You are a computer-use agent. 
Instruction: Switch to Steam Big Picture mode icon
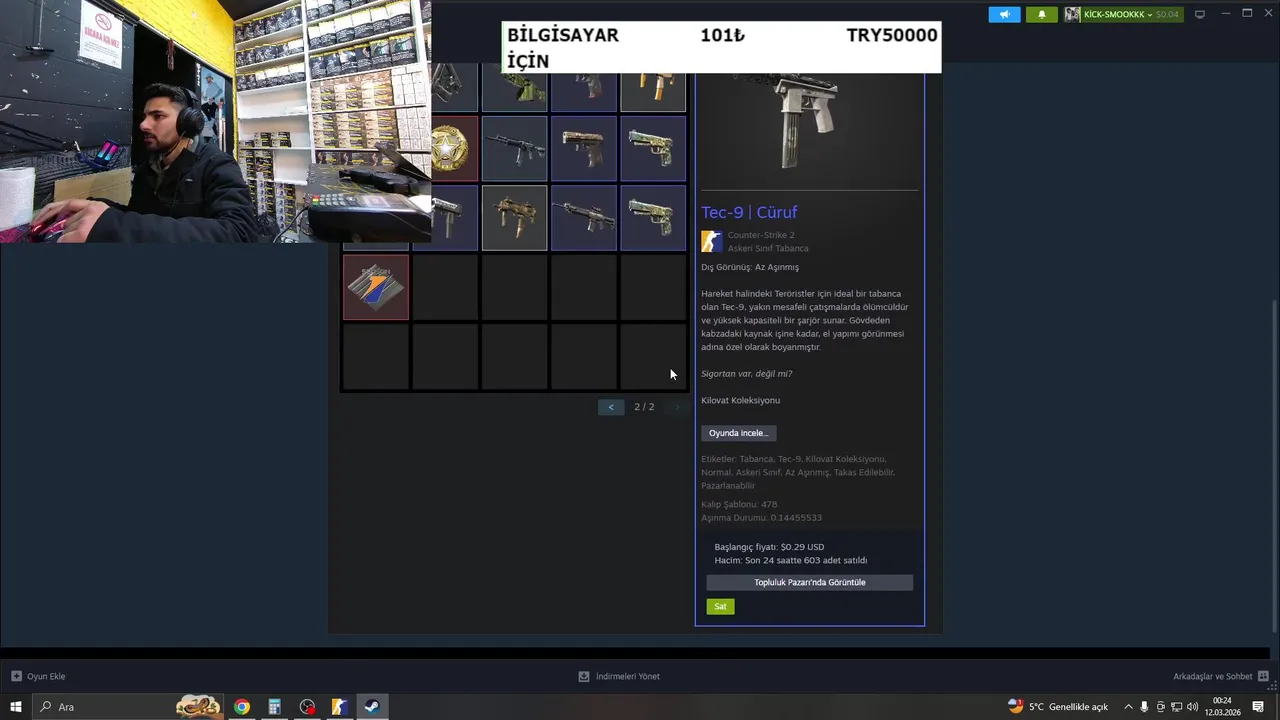tap(1200, 14)
